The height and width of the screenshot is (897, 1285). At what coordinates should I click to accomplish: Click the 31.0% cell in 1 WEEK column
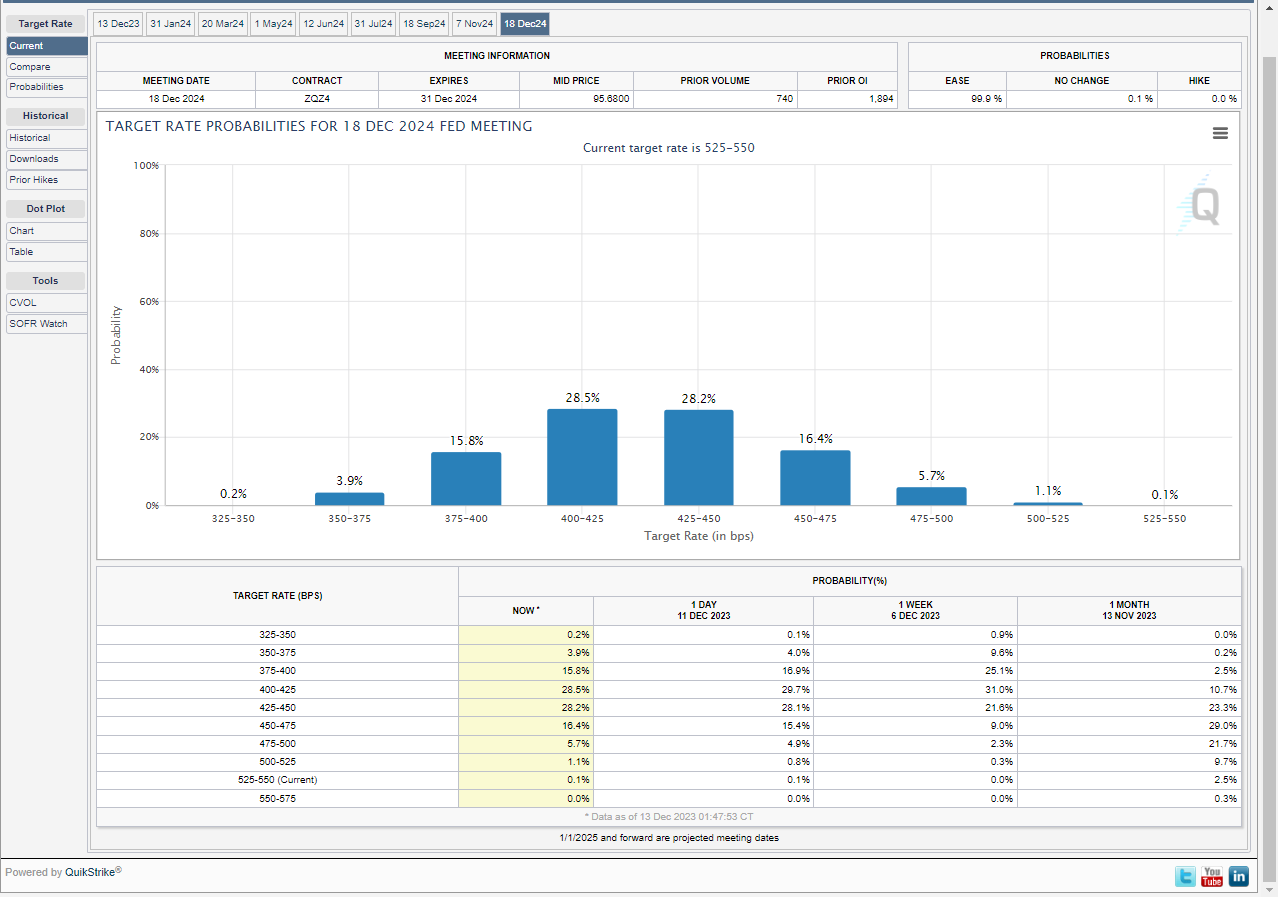pos(915,689)
